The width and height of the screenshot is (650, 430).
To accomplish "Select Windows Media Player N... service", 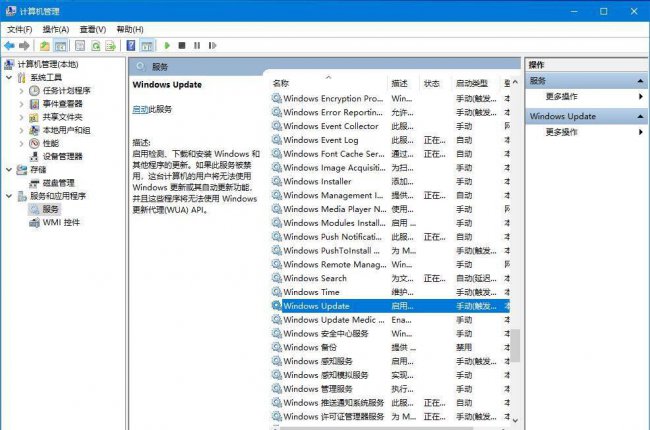I will tap(390, 209).
